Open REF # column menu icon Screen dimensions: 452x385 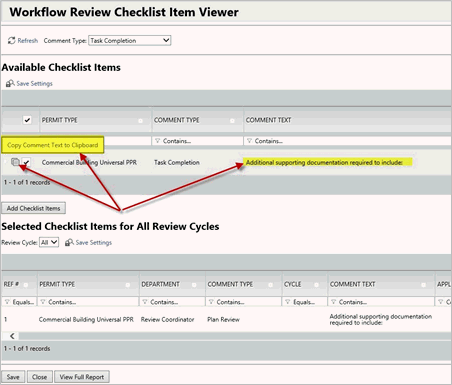25,285
